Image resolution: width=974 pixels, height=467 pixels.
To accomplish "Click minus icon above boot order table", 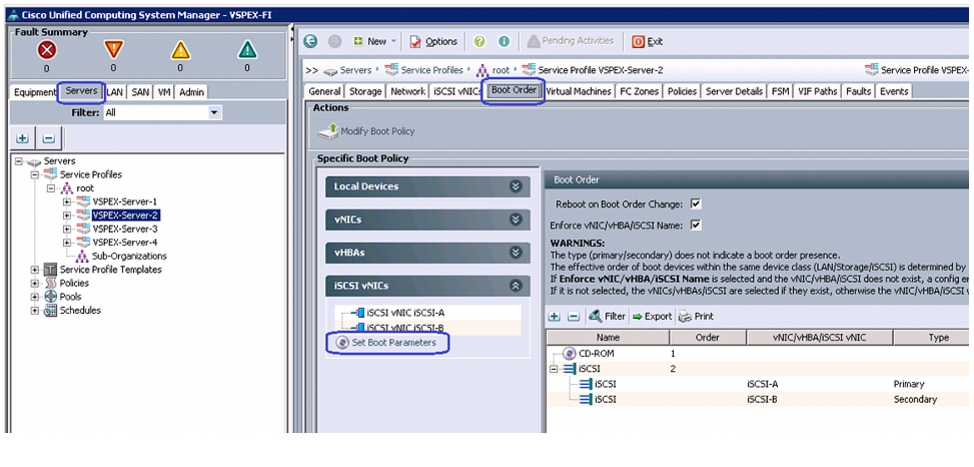I will click(x=573, y=317).
